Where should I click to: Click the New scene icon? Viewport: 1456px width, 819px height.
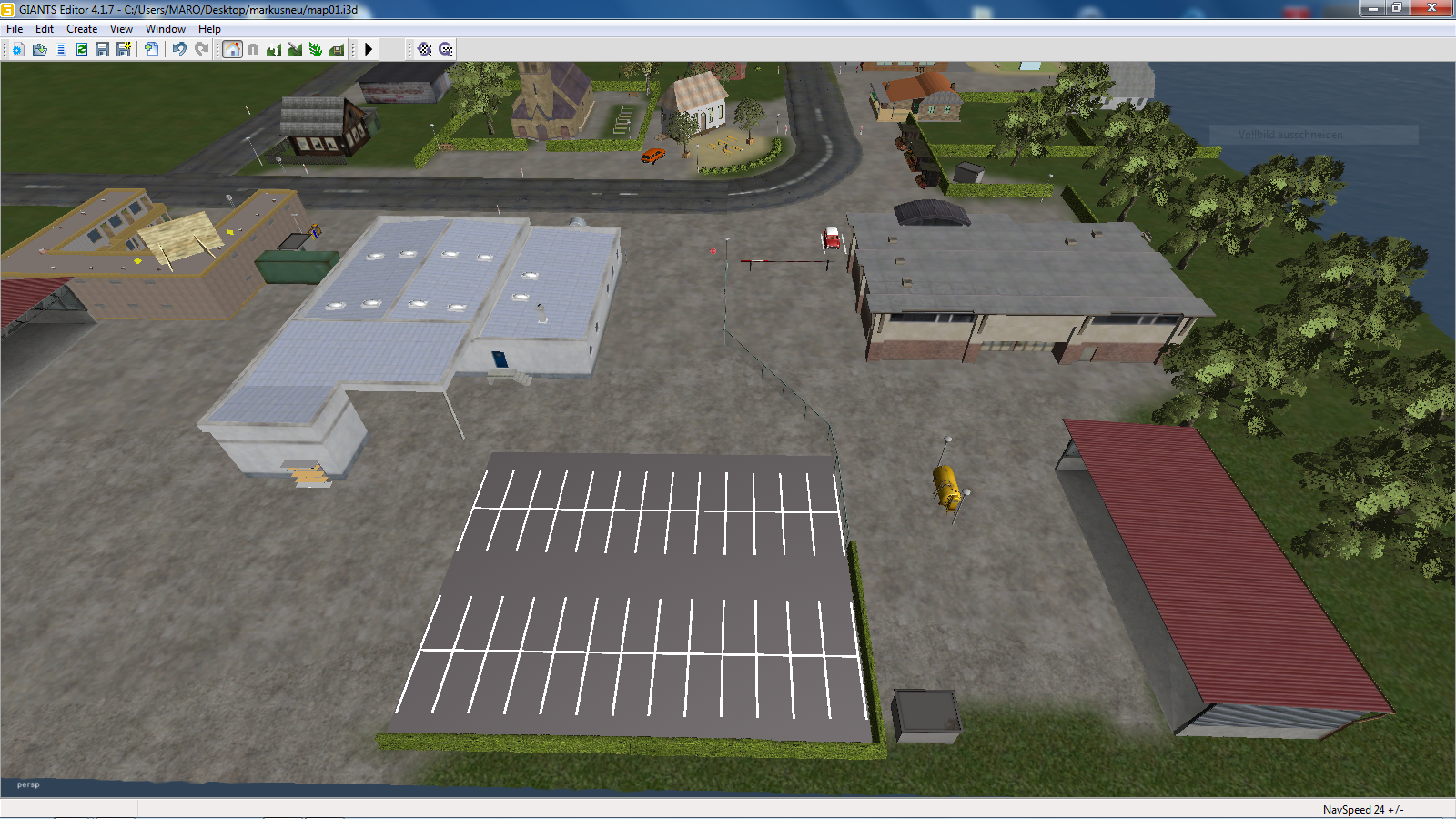18,49
